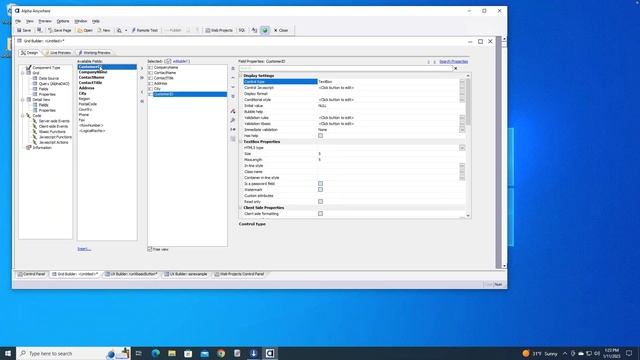640x360 pixels.
Task: Click the green highlighted toolbar icon
Action: pos(264,30)
